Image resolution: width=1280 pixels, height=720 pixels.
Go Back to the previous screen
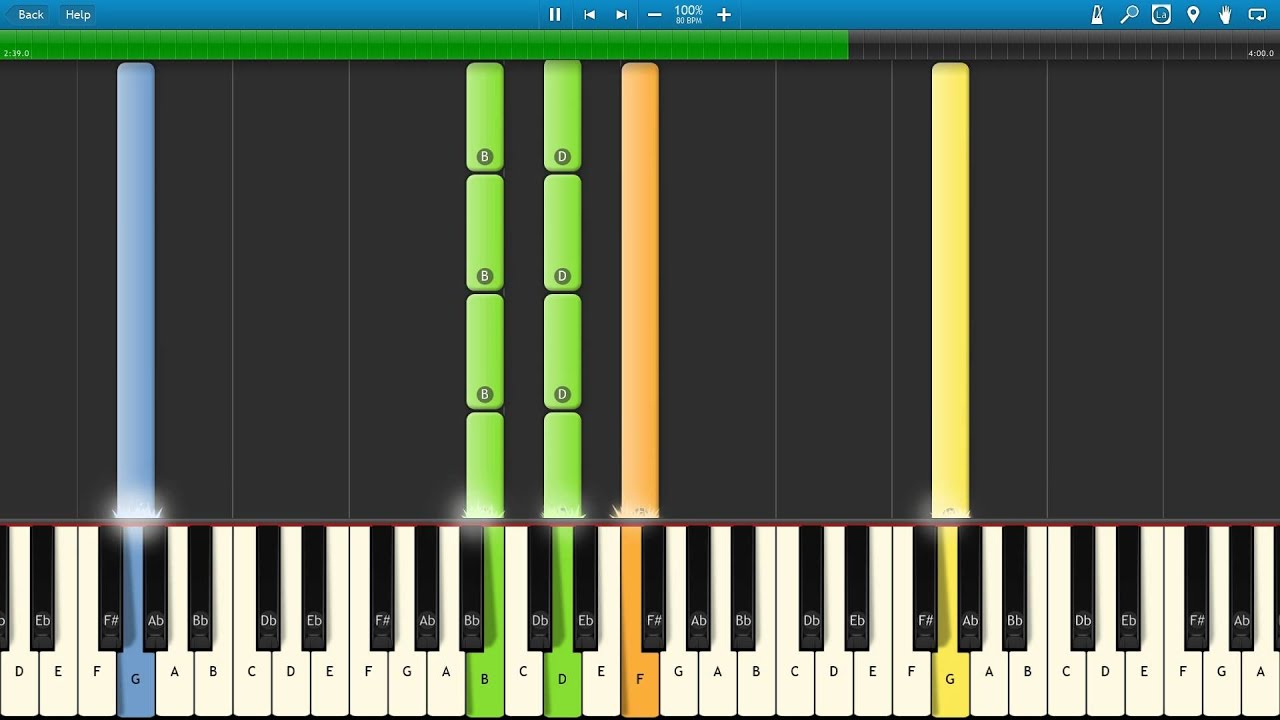pos(25,14)
